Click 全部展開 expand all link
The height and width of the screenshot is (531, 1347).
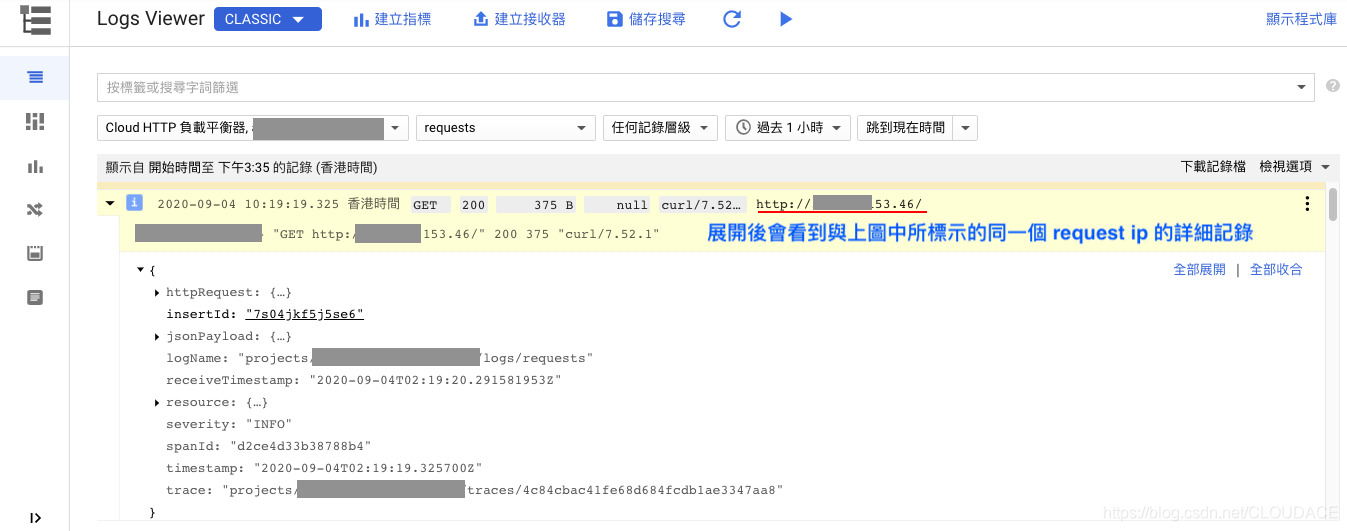pos(1199,270)
